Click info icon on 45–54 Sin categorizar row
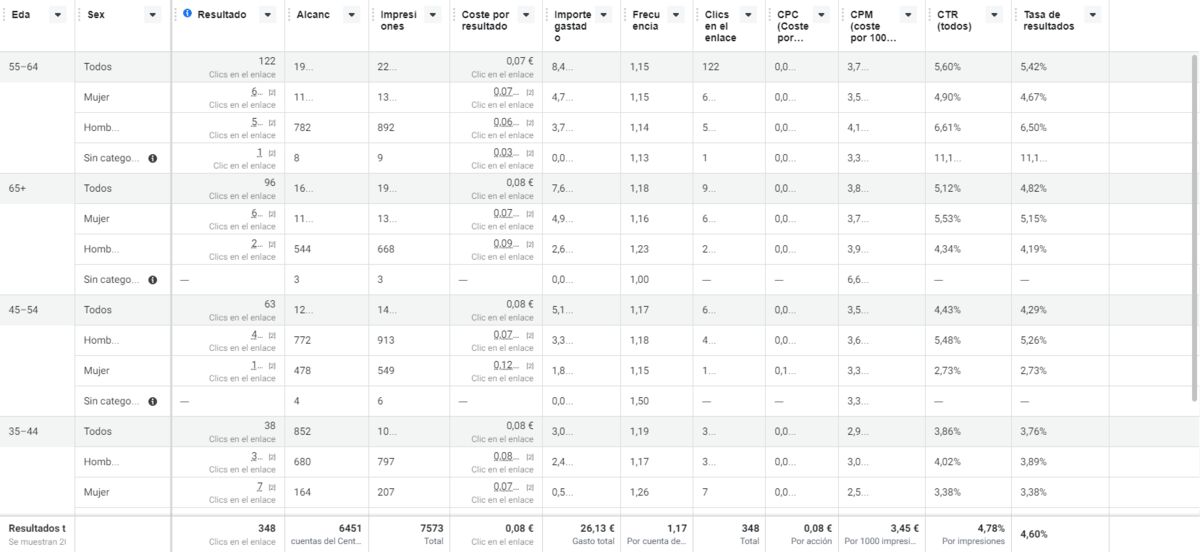 tap(152, 401)
